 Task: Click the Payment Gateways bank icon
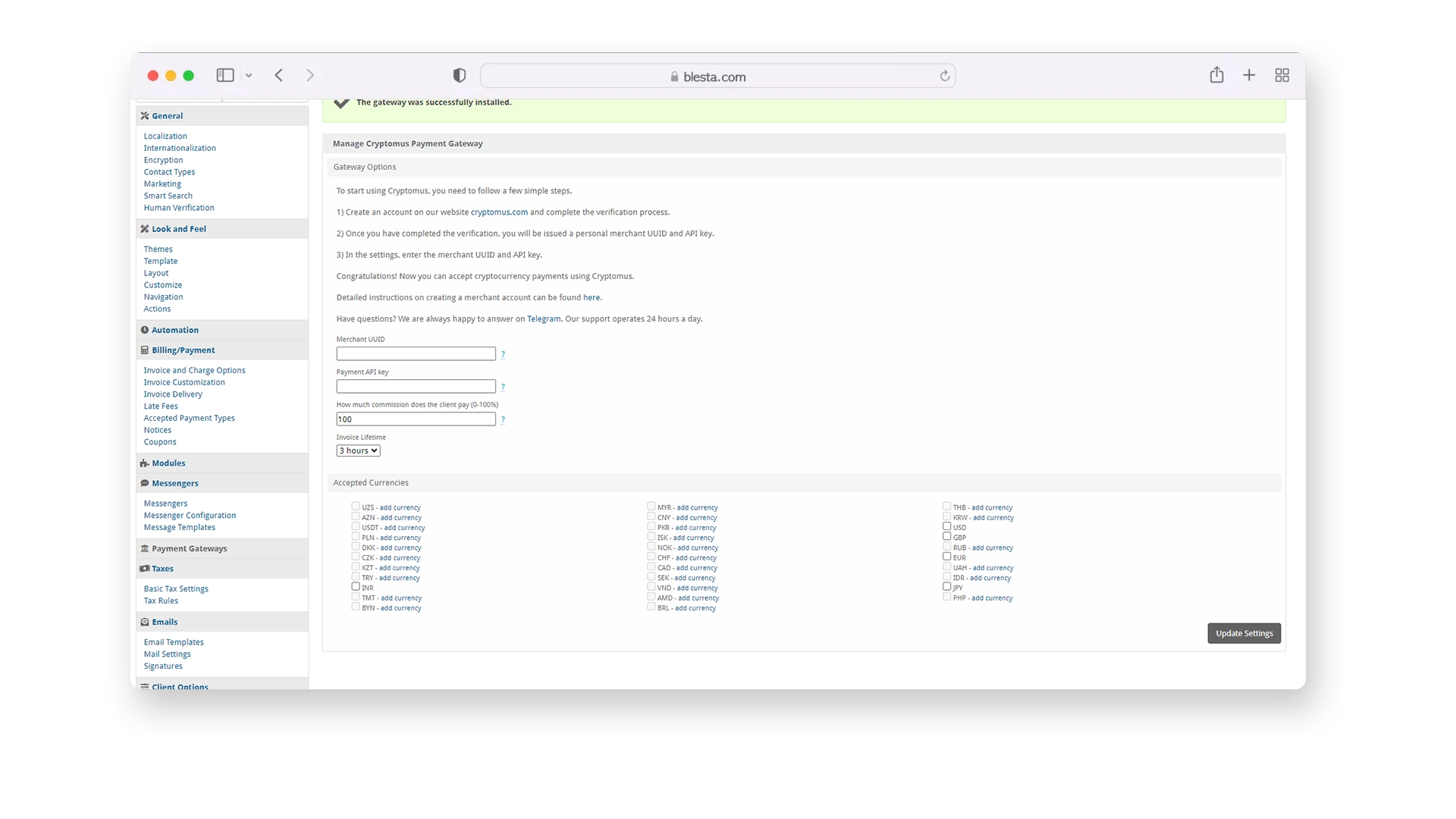click(144, 548)
